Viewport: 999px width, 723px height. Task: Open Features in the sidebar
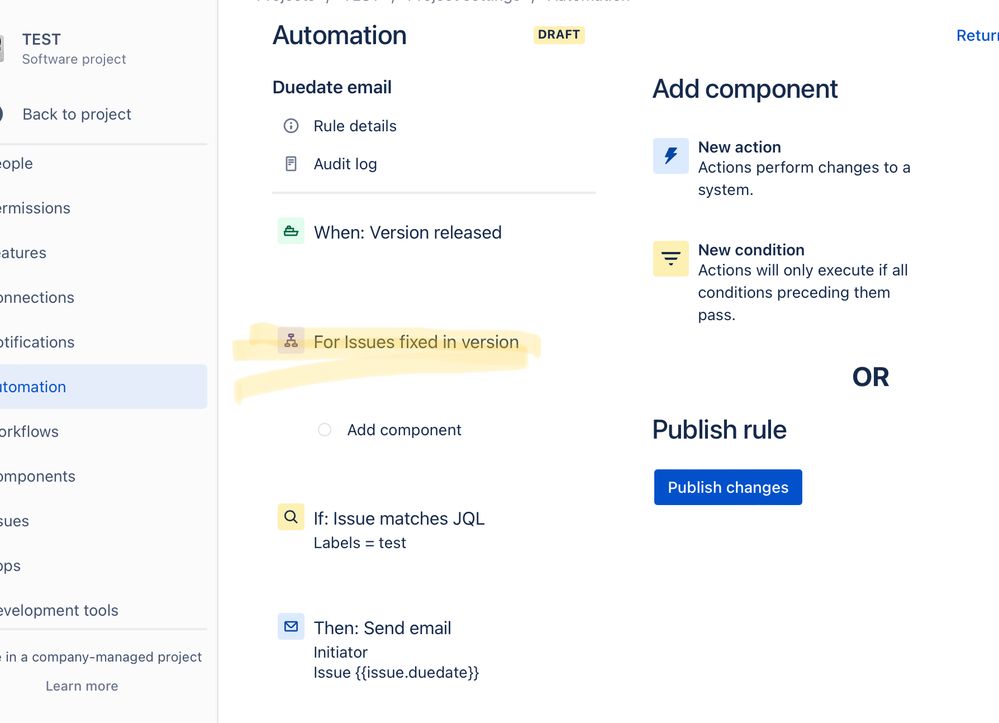[23, 253]
